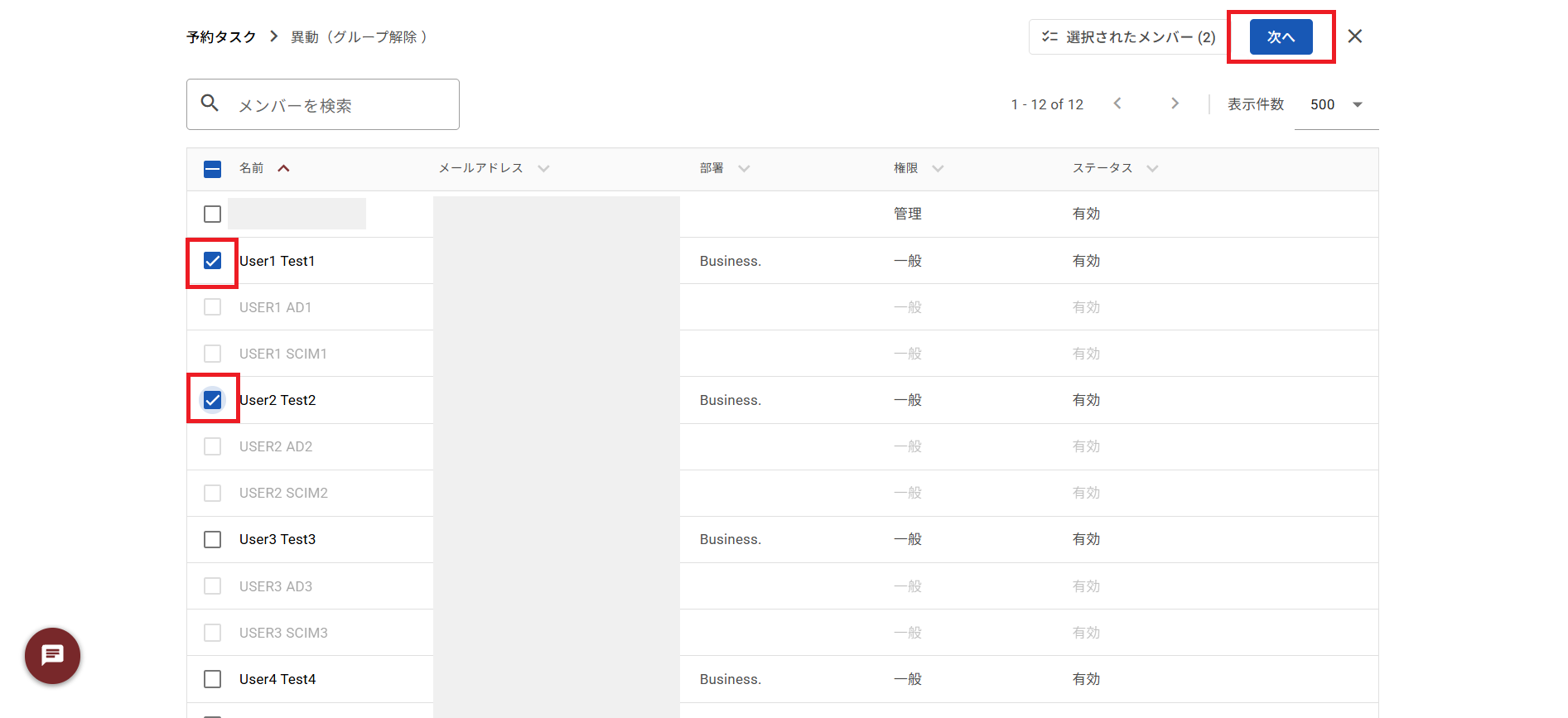Go to next page arrow

click(x=1175, y=104)
